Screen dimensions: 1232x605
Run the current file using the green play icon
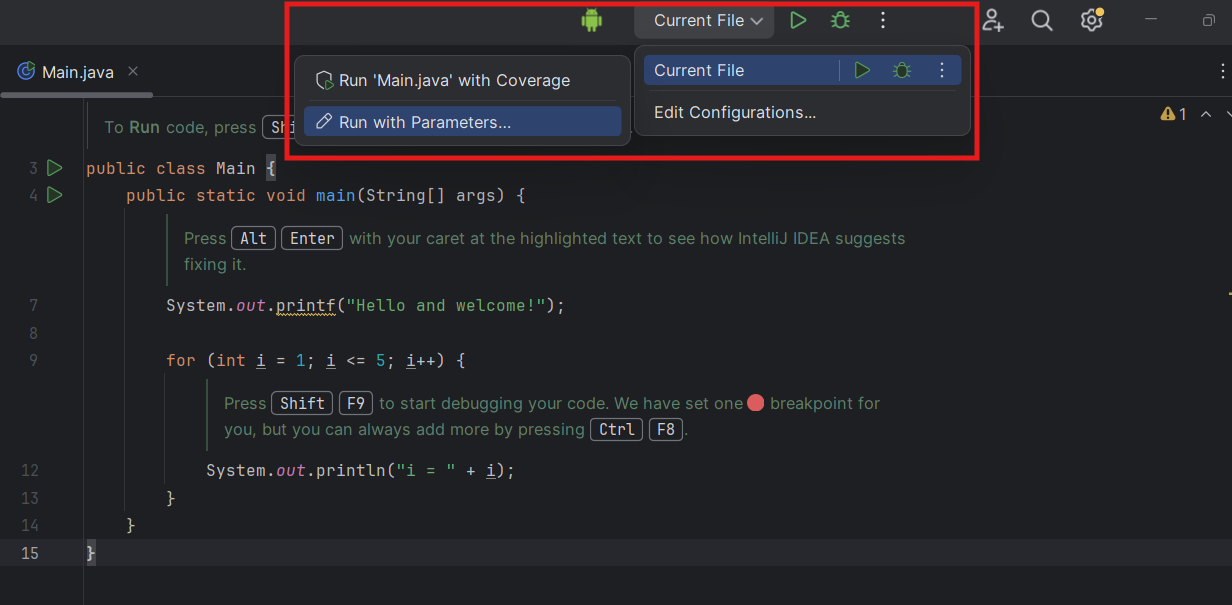(798, 20)
